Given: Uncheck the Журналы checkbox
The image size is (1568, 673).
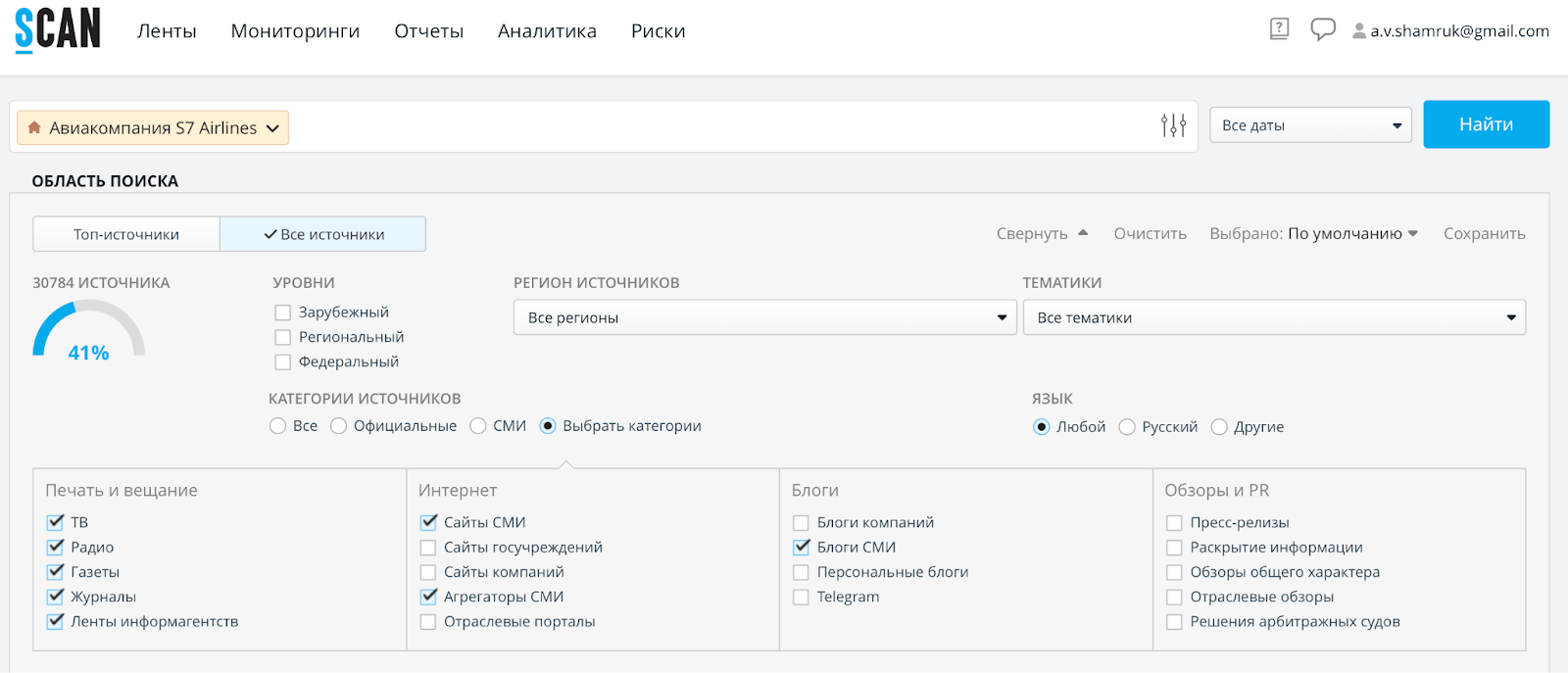Looking at the screenshot, I should (x=55, y=597).
